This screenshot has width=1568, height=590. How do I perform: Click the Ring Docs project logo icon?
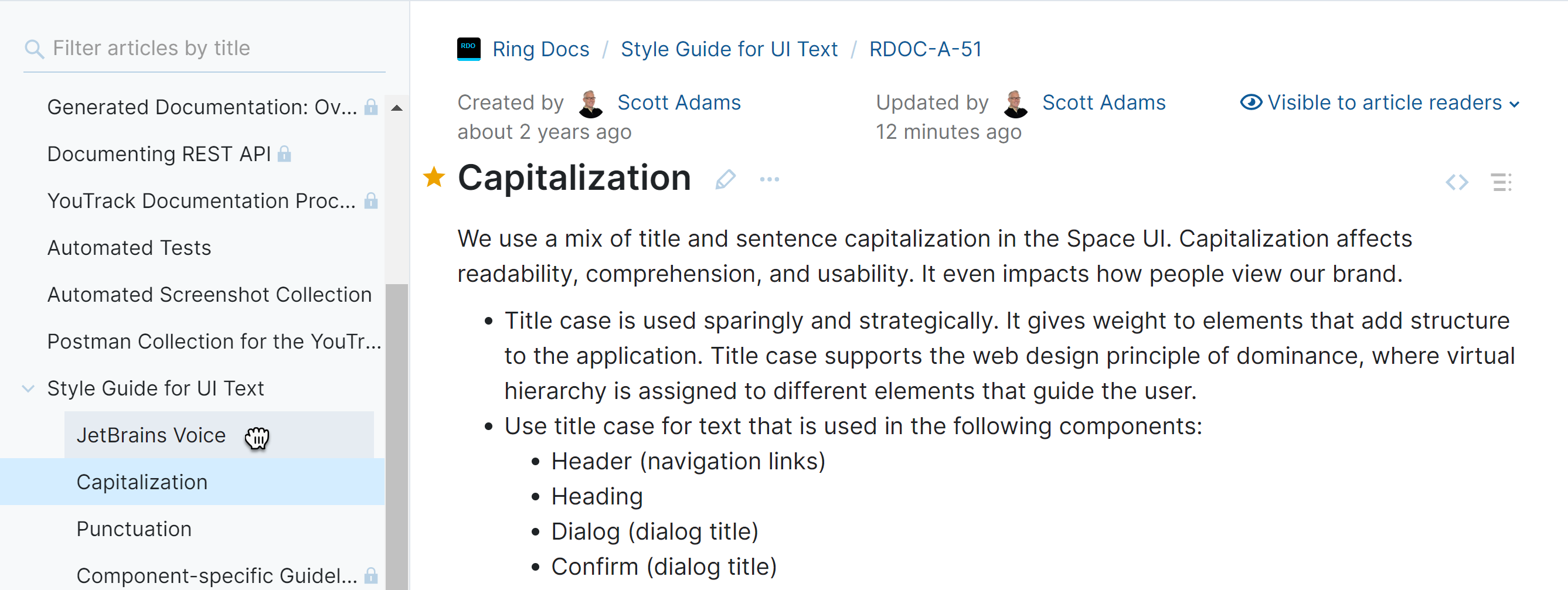pos(469,49)
